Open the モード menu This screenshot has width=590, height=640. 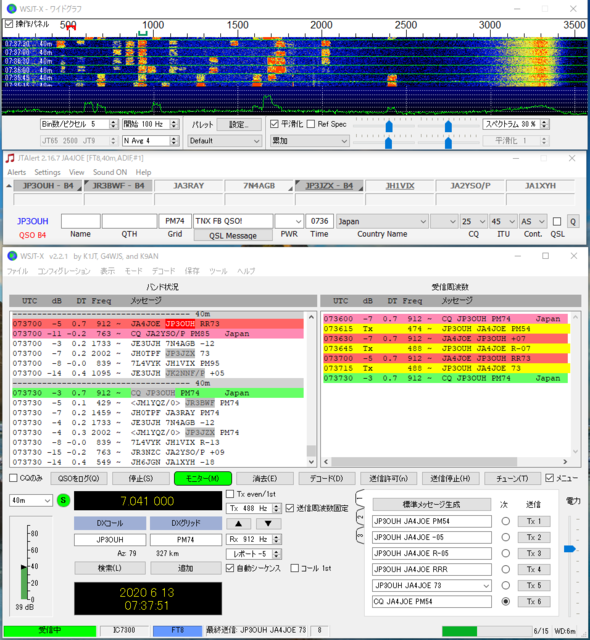(134, 271)
